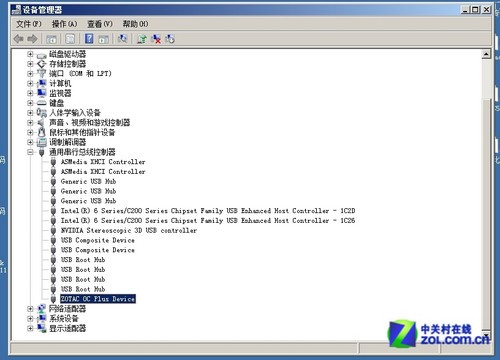
Task: Expand the 系统设备 node
Action: pos(30,318)
